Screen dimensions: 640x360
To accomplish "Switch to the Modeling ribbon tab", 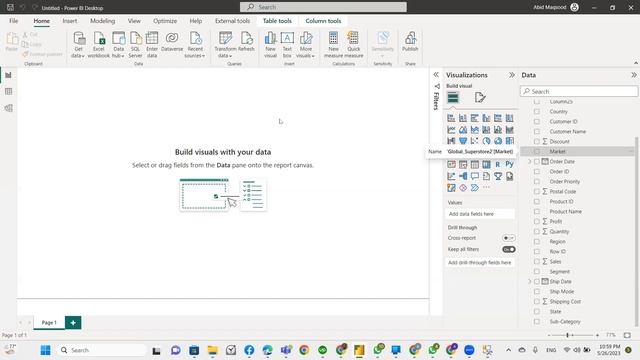I will coord(102,21).
